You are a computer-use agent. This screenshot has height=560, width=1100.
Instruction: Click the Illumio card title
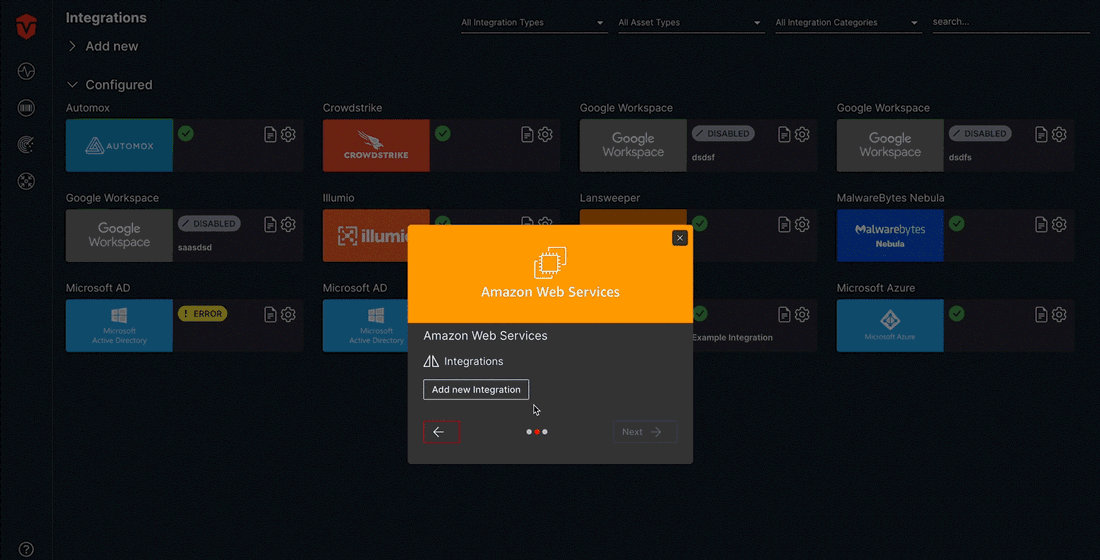(x=338, y=198)
